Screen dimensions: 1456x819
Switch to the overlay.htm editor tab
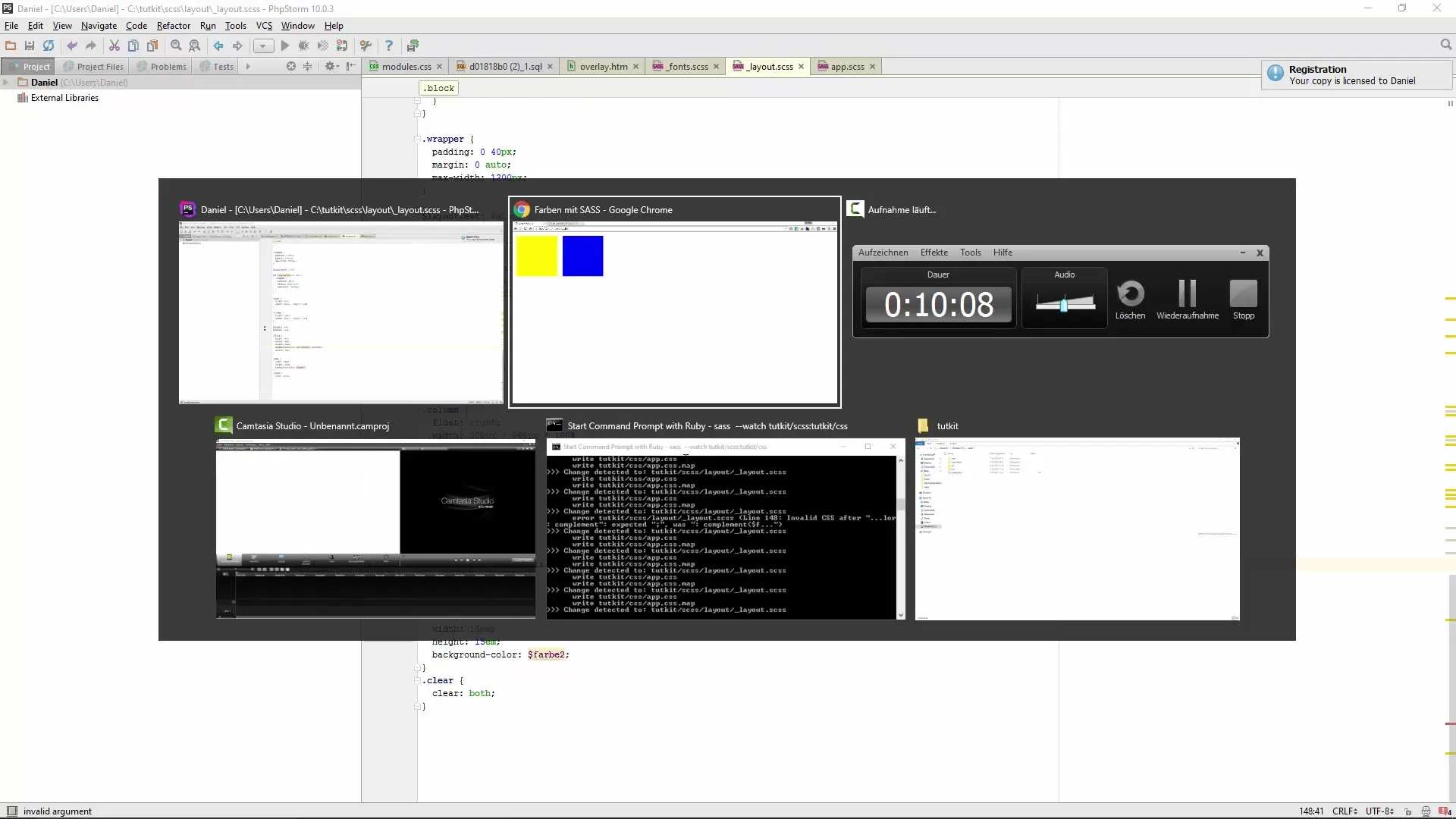603,67
